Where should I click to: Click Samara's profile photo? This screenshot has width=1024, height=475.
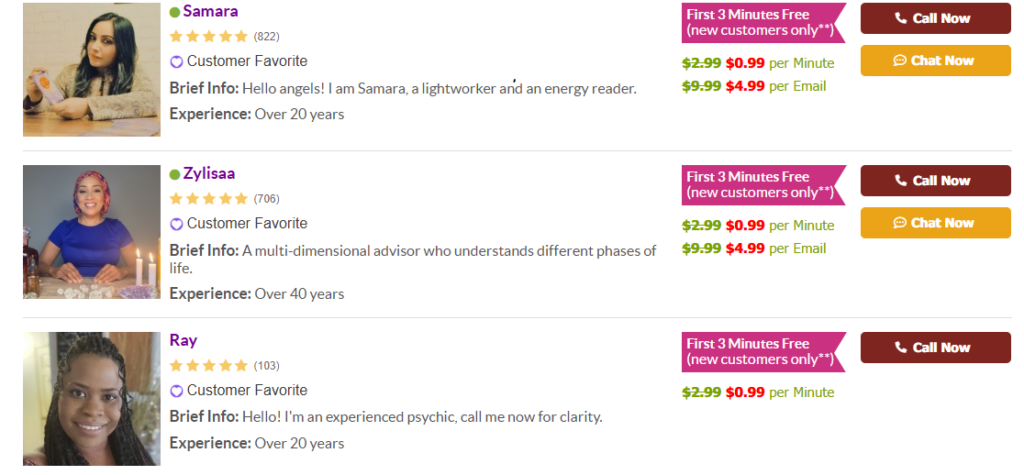tap(91, 69)
